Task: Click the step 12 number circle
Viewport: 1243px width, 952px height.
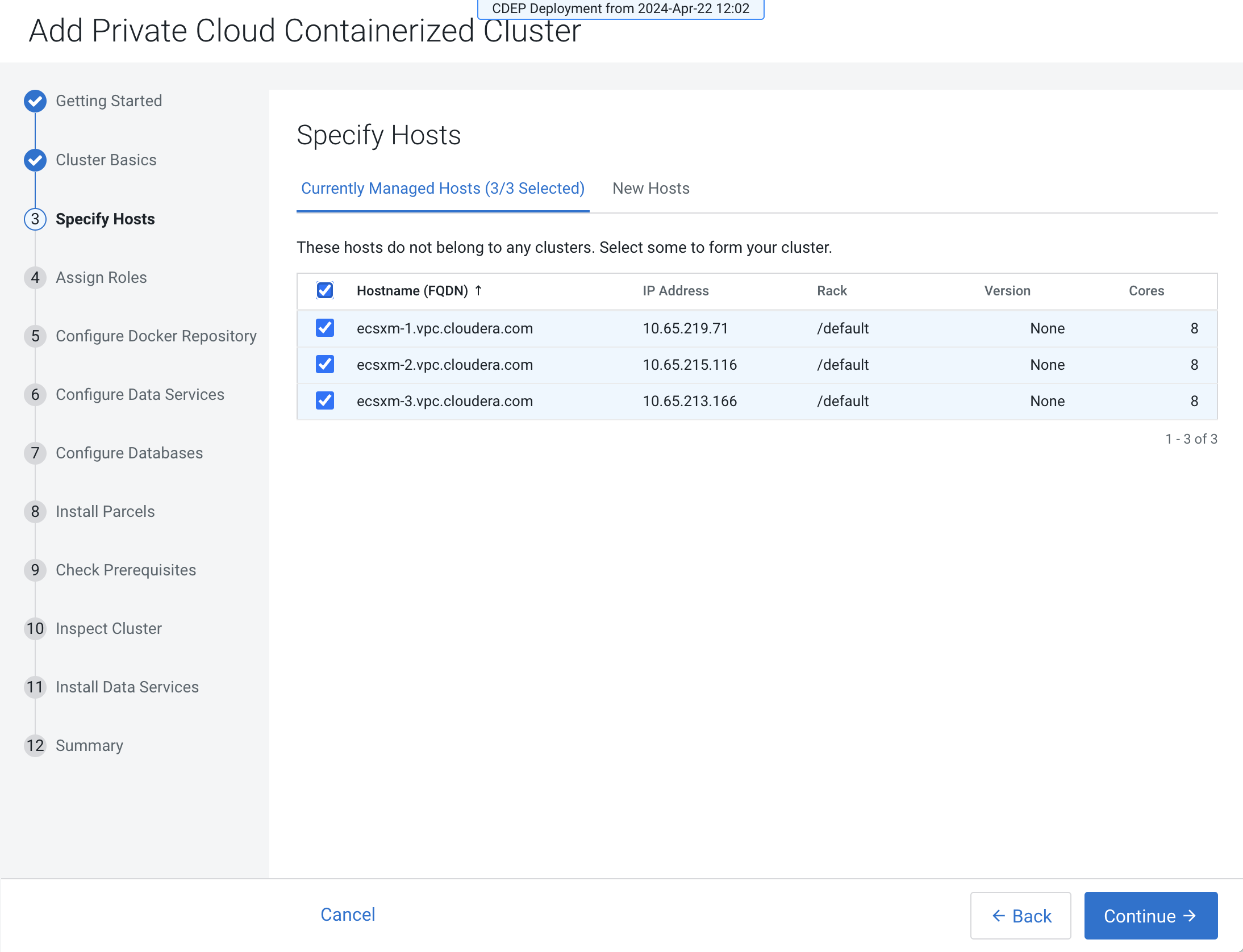Action: pos(35,746)
